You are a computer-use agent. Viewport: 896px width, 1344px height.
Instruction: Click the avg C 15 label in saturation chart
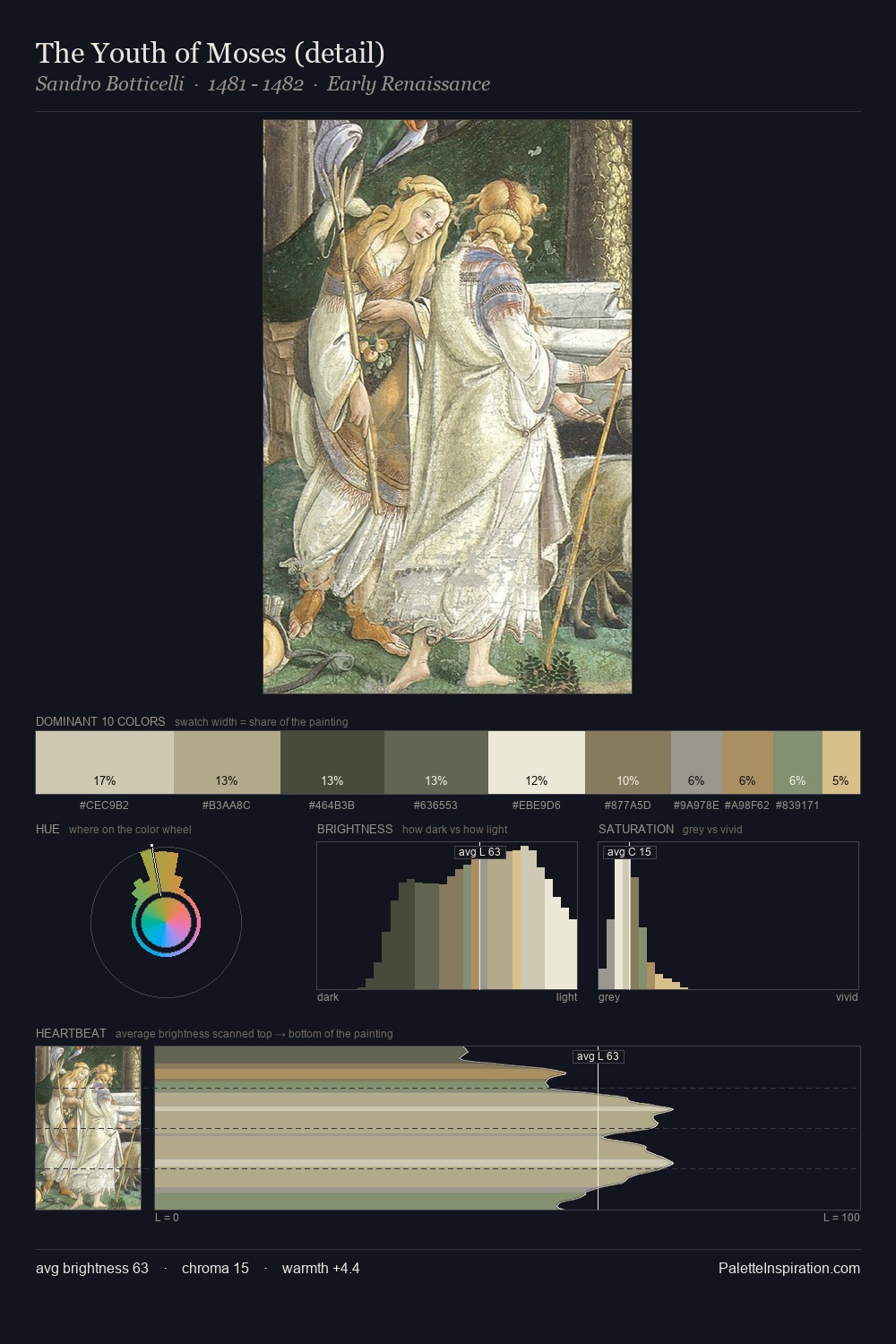point(630,851)
